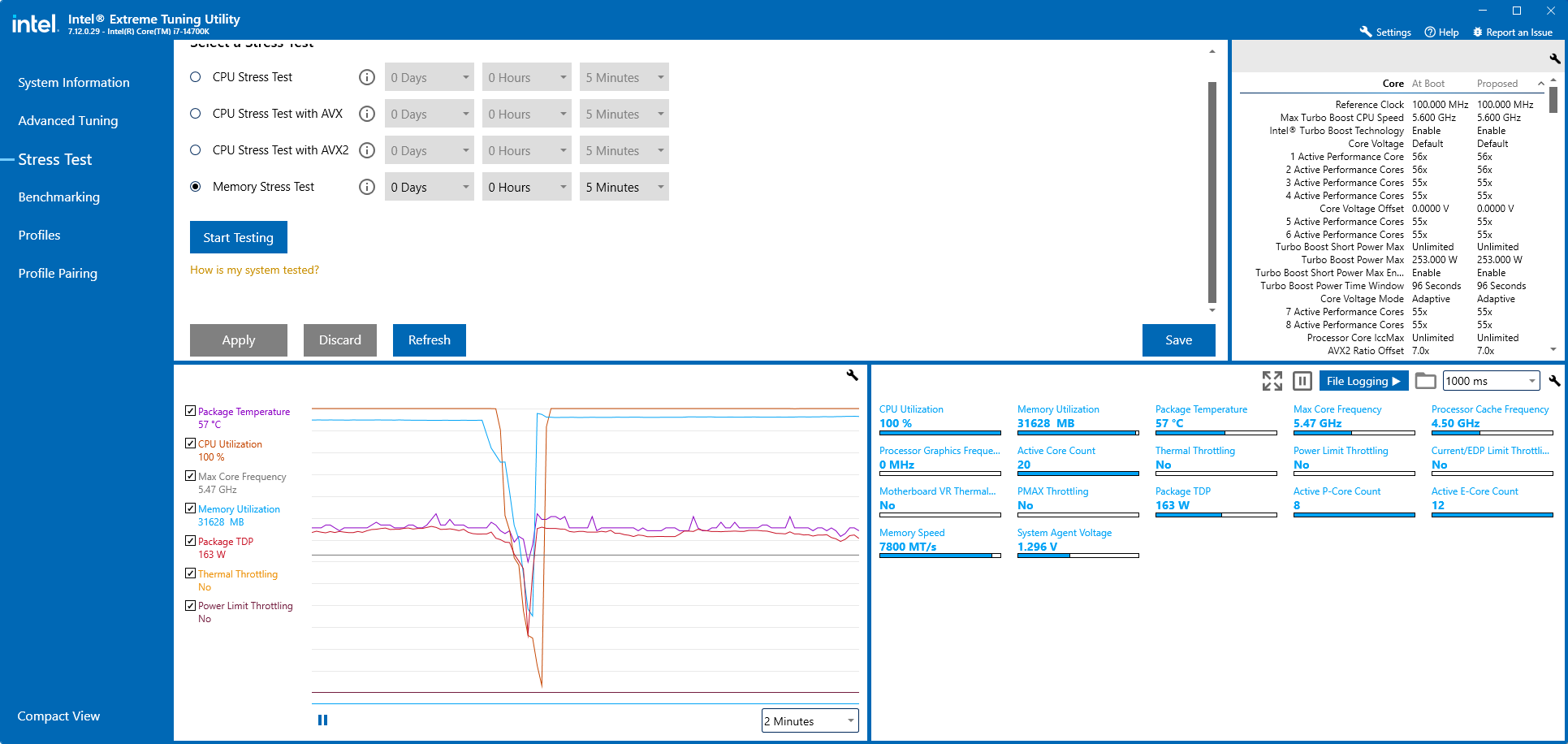Toggle Thermal Throttling graph checkbox
The image size is (1568, 744).
point(190,573)
